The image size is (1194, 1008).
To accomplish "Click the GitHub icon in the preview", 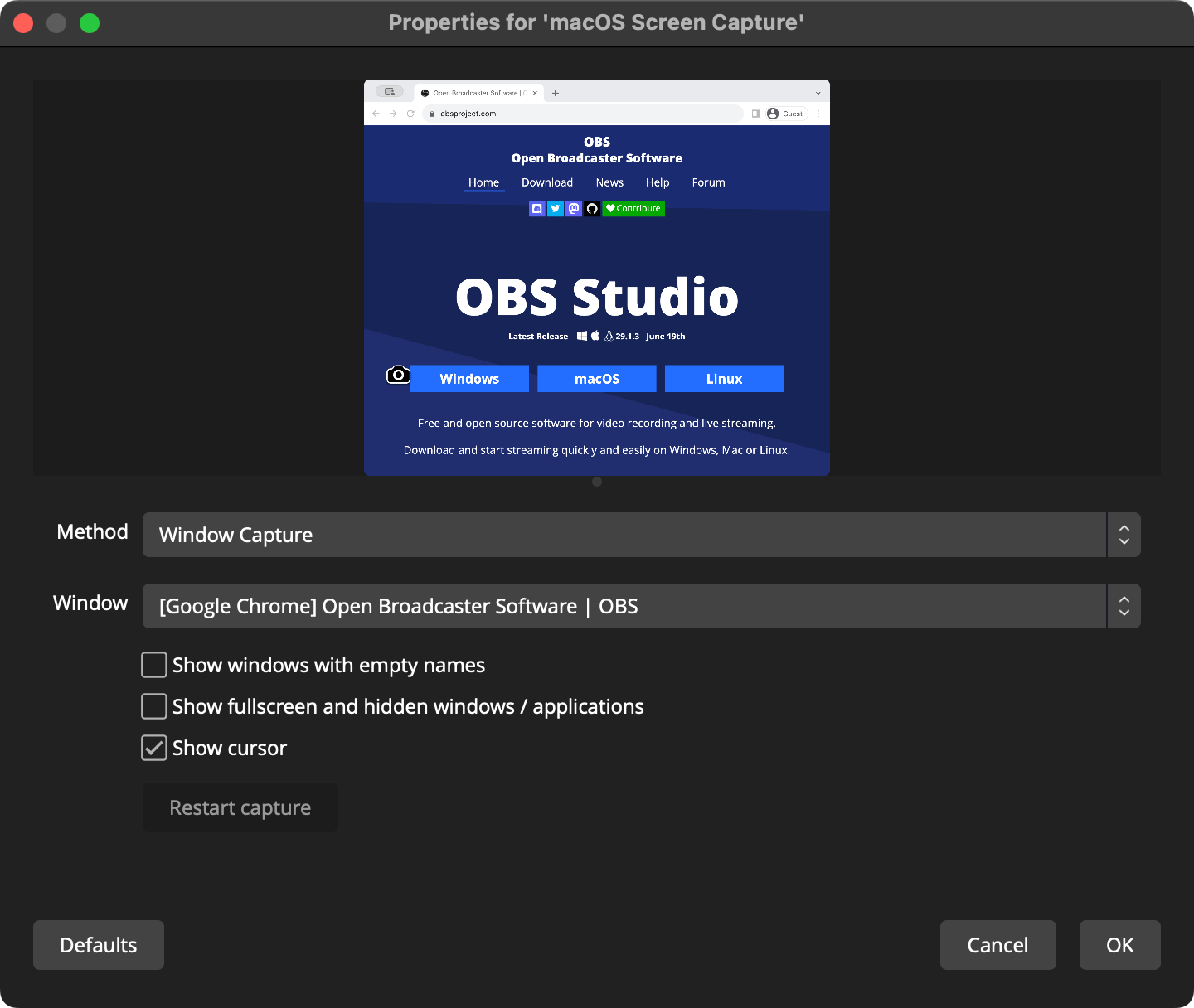I will click(x=592, y=209).
